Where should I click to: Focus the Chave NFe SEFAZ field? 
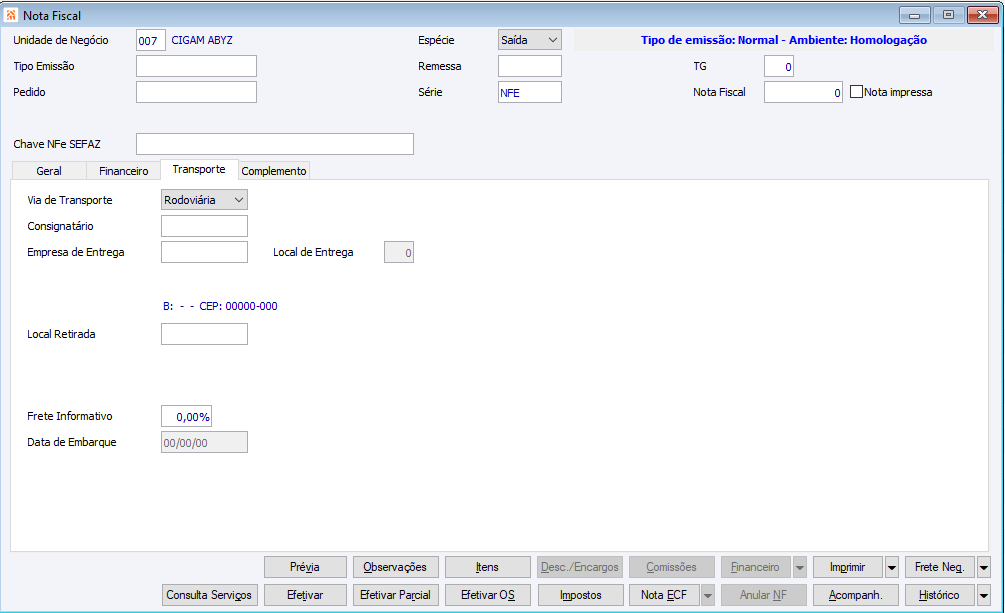[274, 144]
